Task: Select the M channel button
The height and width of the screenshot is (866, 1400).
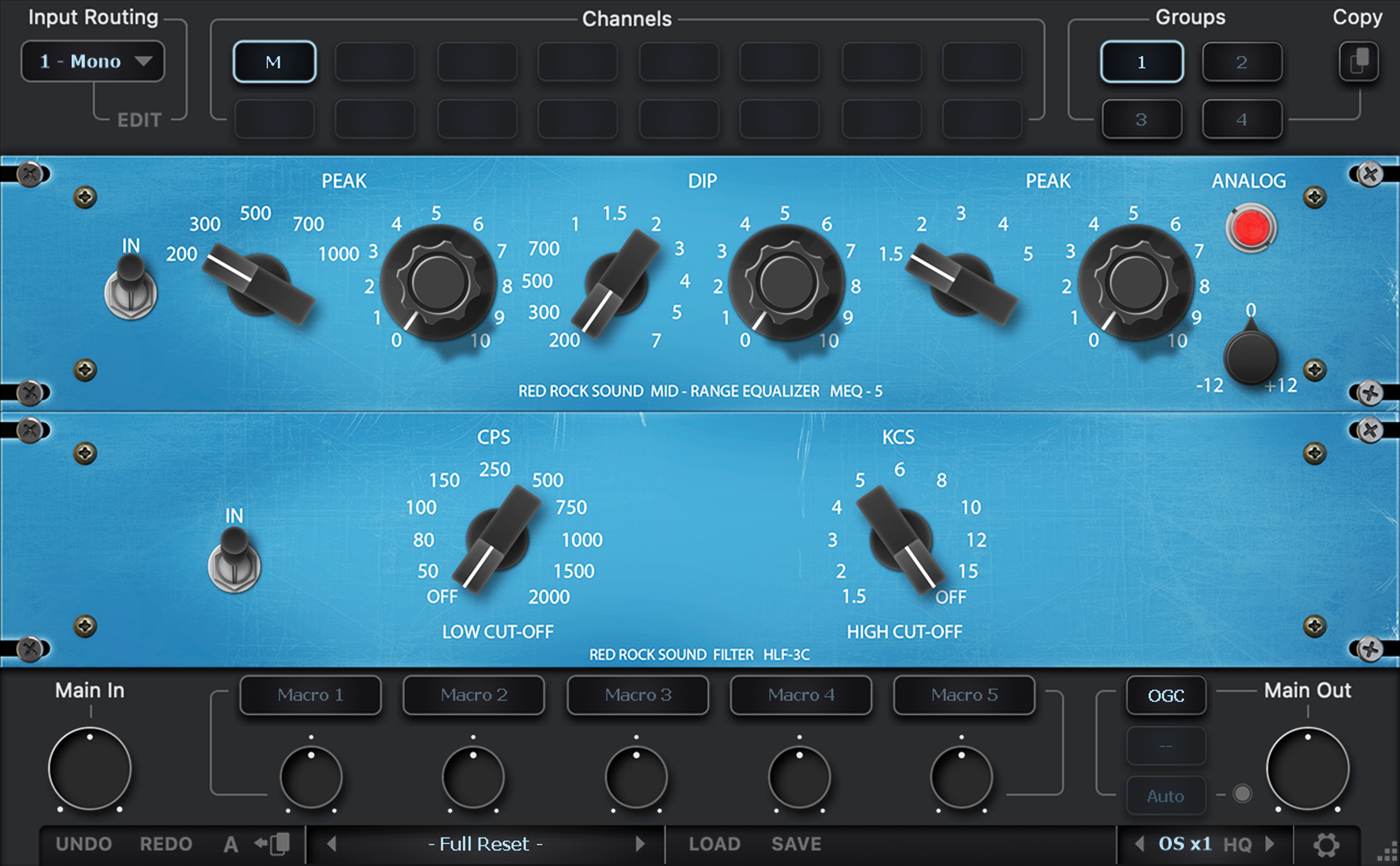Action: click(x=274, y=62)
